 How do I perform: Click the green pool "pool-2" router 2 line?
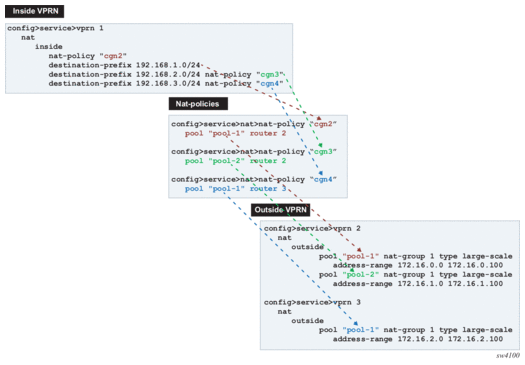(x=235, y=161)
